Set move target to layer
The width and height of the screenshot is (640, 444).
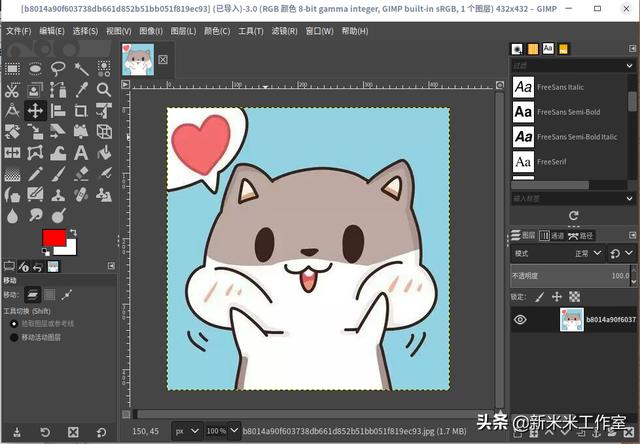coord(32,294)
